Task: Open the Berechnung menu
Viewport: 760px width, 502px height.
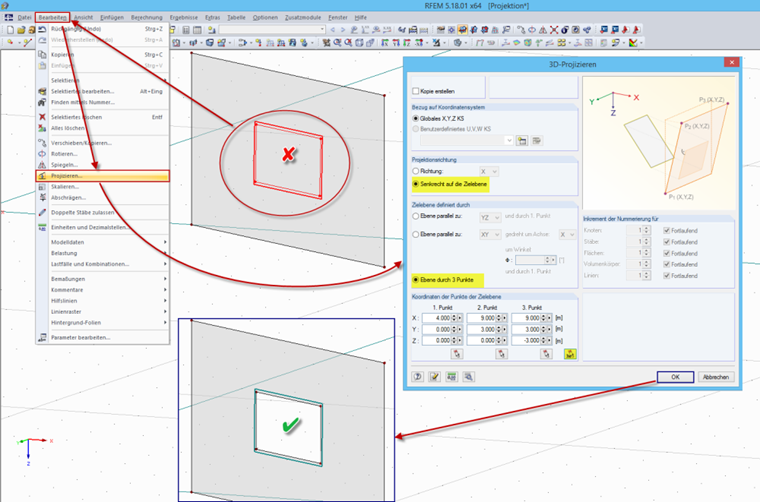Action: click(147, 17)
